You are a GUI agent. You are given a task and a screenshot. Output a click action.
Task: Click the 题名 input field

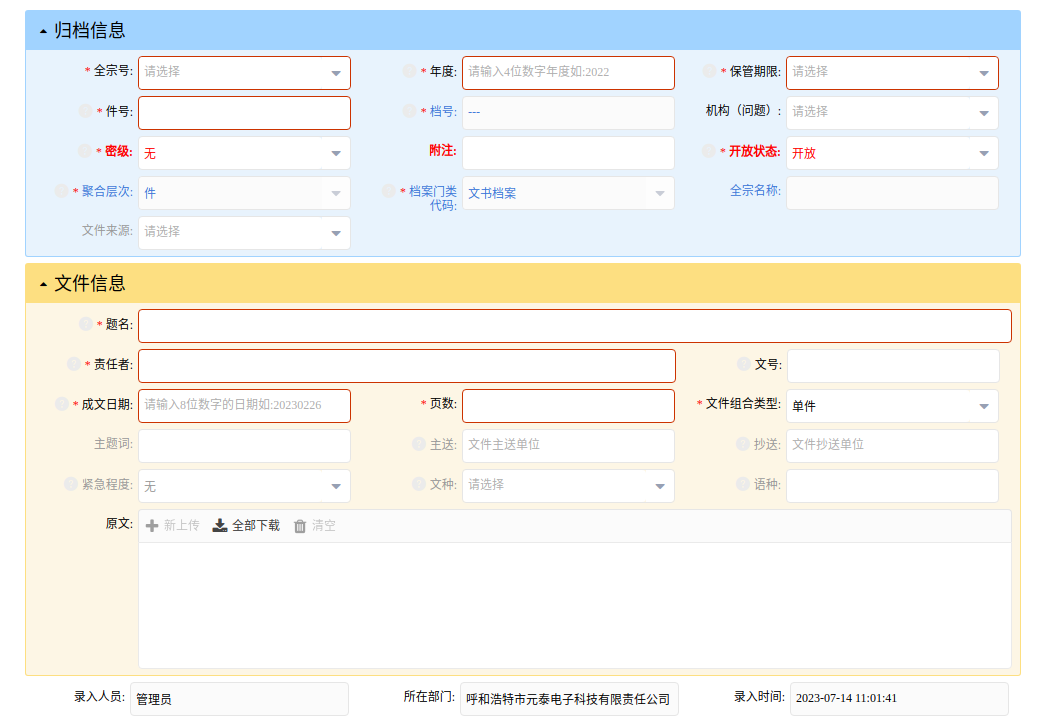coord(575,326)
